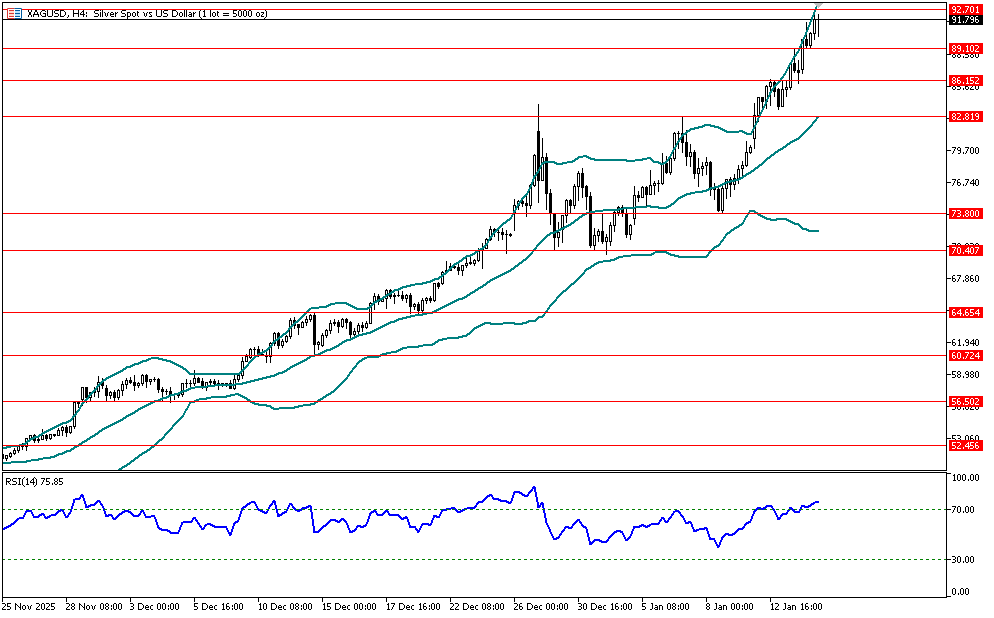Click the 79.700 price scale value
994x618 pixels.
coord(964,151)
